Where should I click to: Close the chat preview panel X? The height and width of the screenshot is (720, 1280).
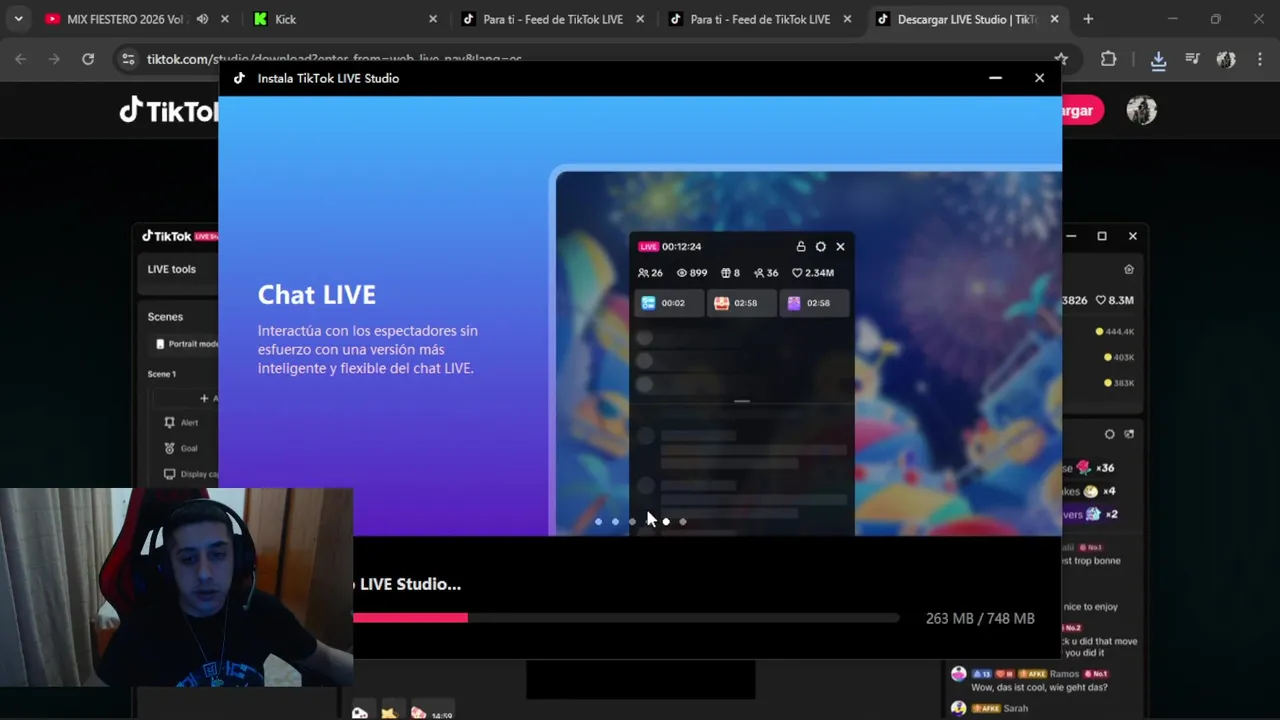point(840,246)
